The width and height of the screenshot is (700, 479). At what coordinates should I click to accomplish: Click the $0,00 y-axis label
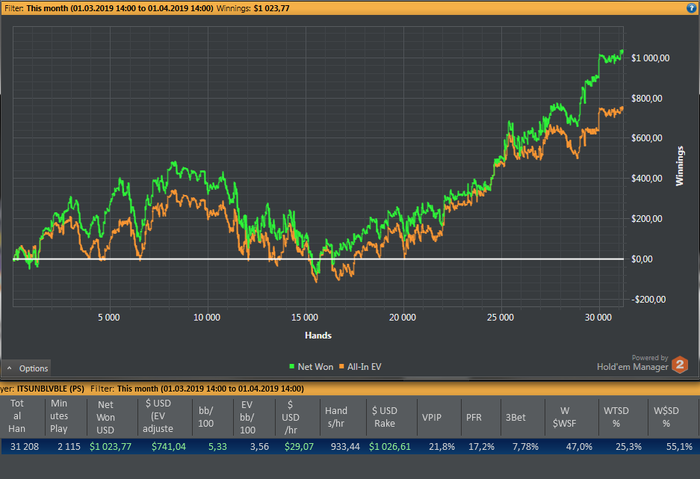pos(642,259)
